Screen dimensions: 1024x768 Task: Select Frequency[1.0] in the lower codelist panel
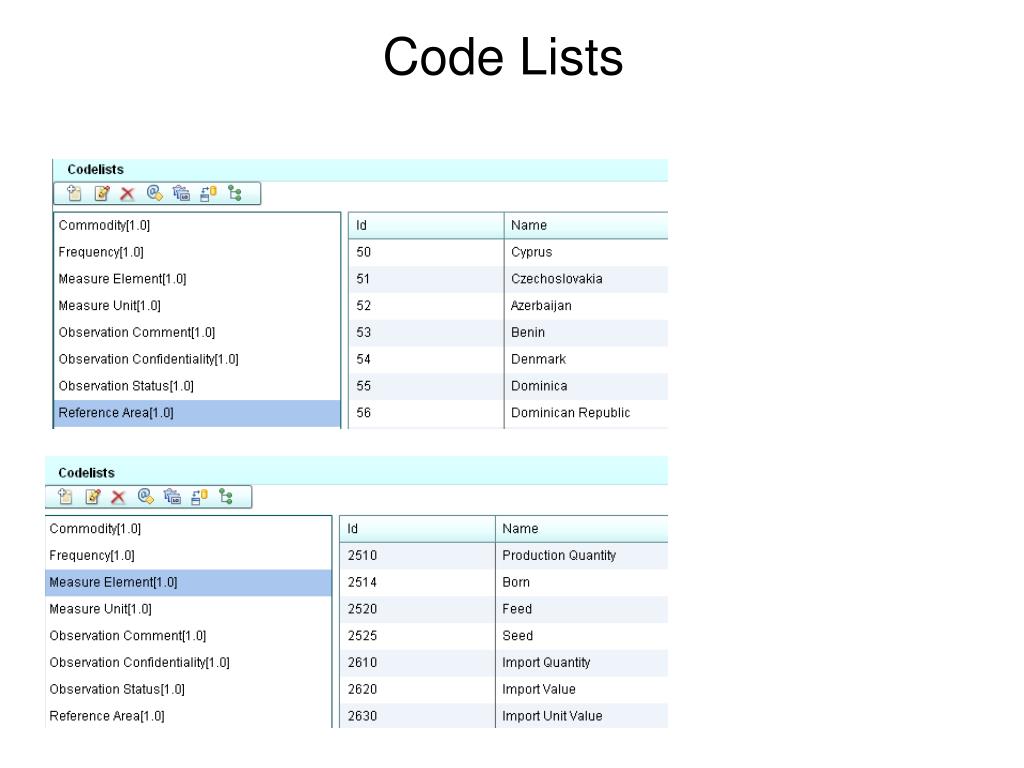188,556
